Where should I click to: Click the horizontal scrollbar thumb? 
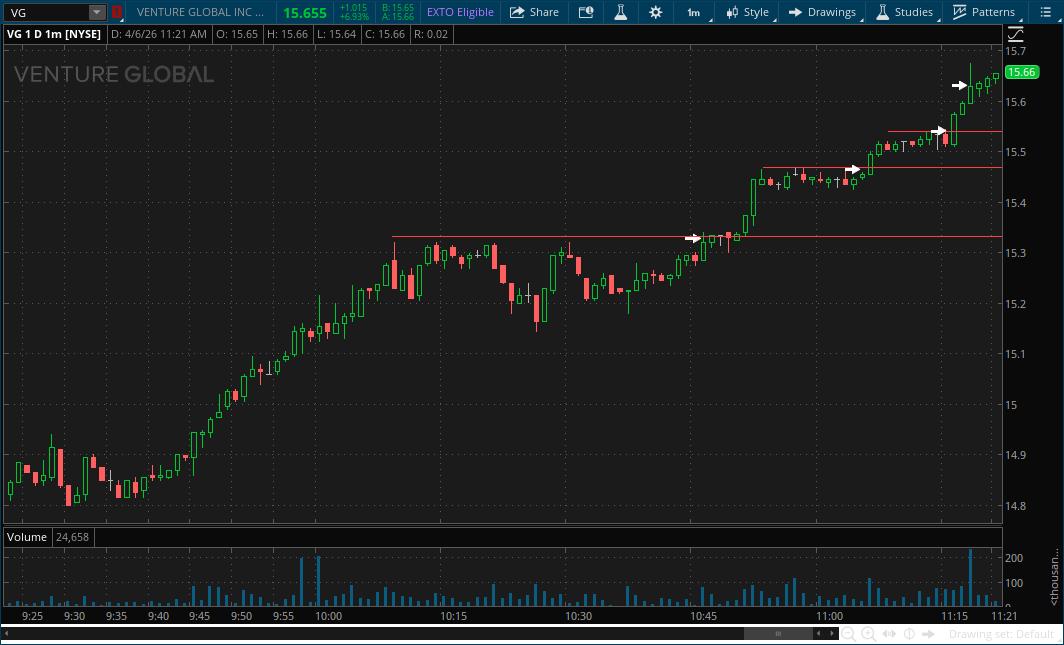(x=778, y=633)
